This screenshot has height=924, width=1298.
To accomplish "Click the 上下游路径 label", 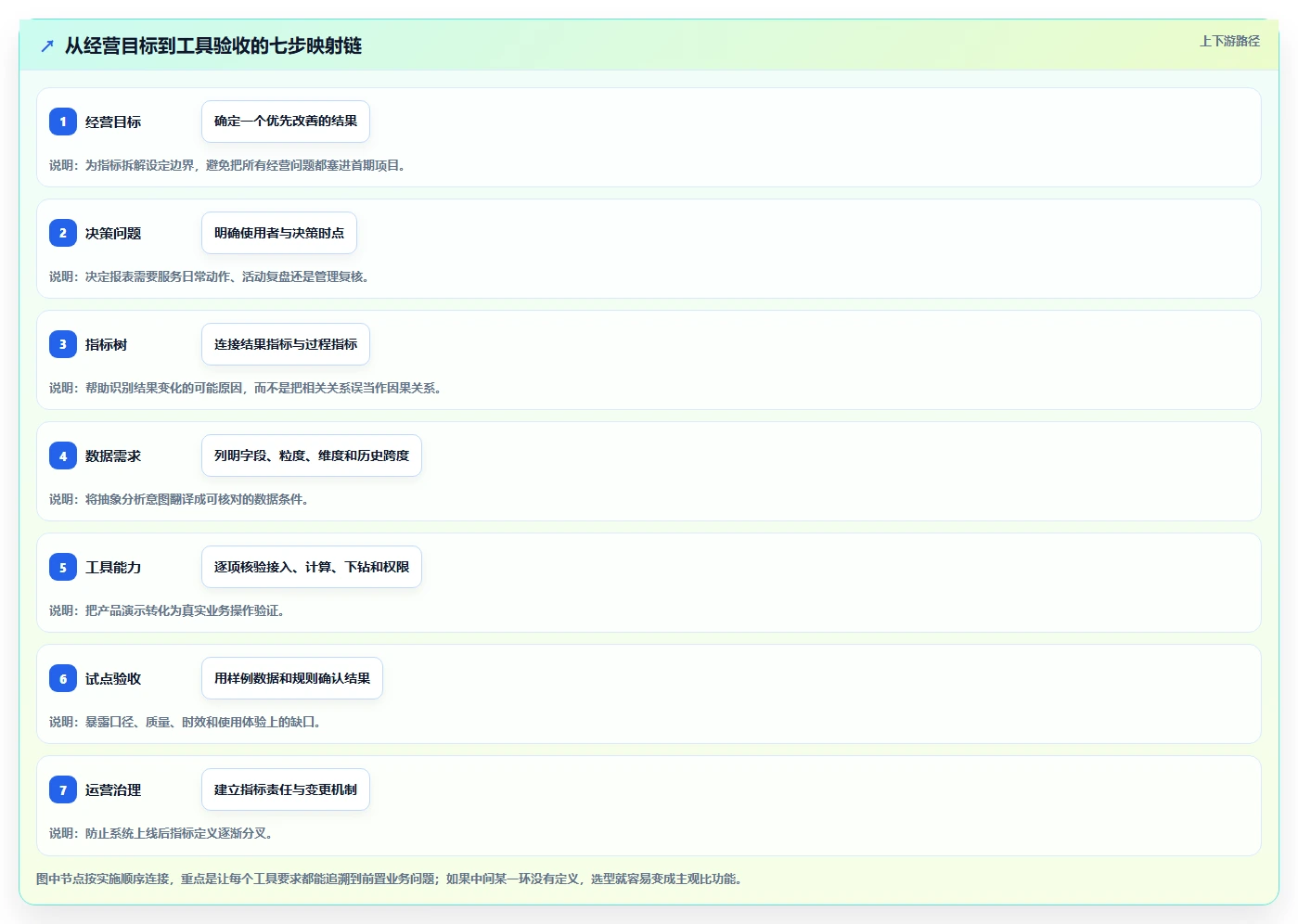I will point(1229,41).
